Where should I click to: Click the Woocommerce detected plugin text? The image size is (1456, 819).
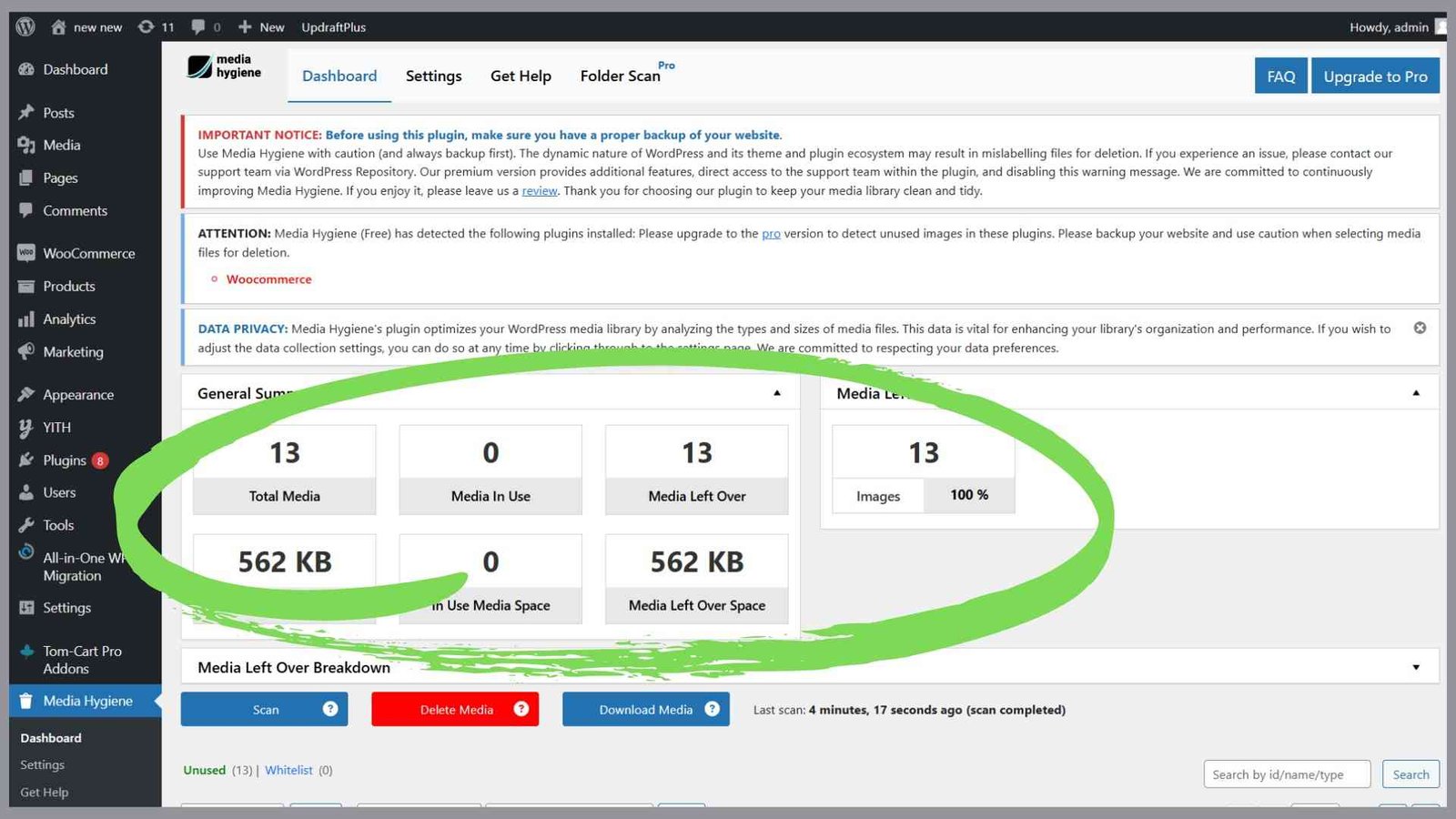268,279
